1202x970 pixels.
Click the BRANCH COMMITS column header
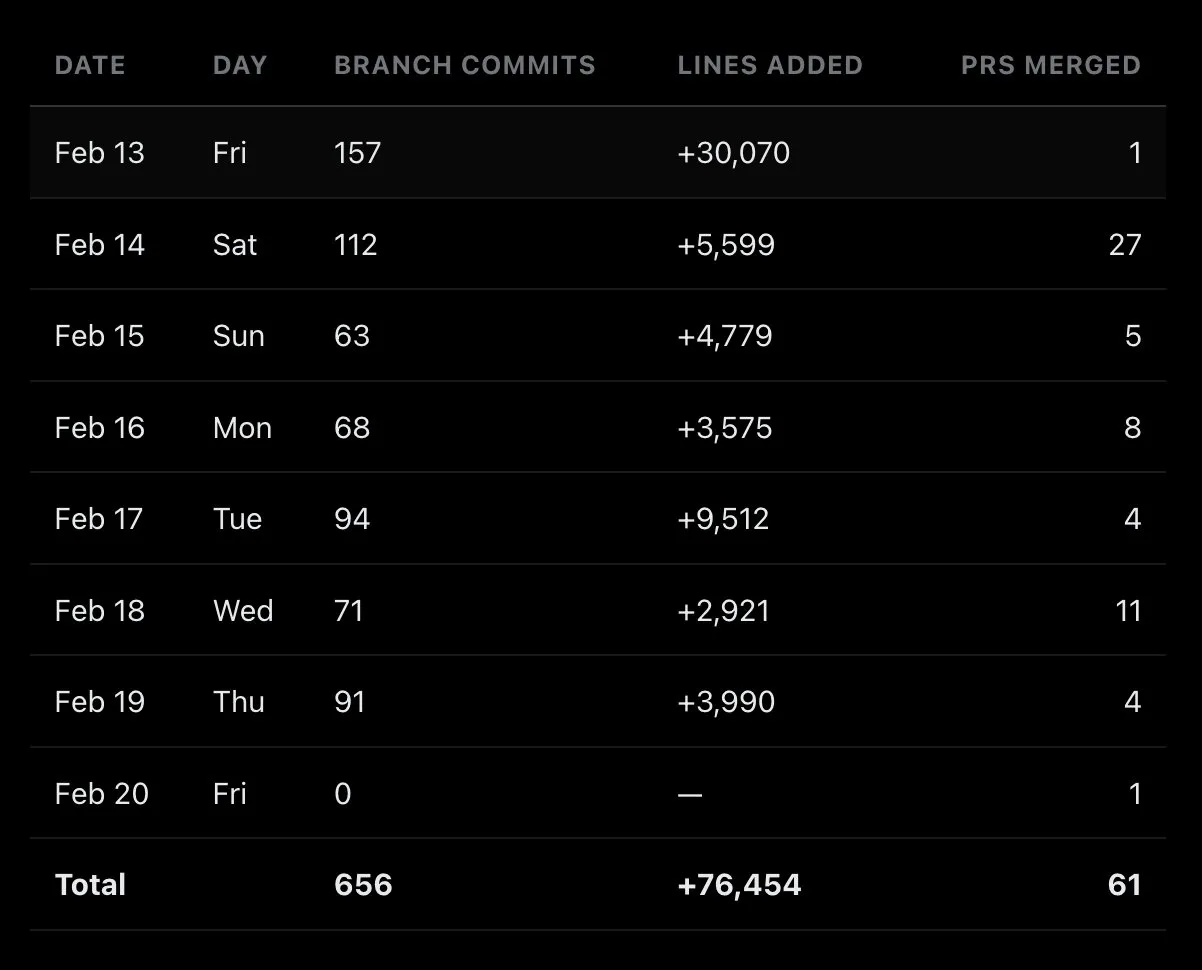click(x=464, y=66)
